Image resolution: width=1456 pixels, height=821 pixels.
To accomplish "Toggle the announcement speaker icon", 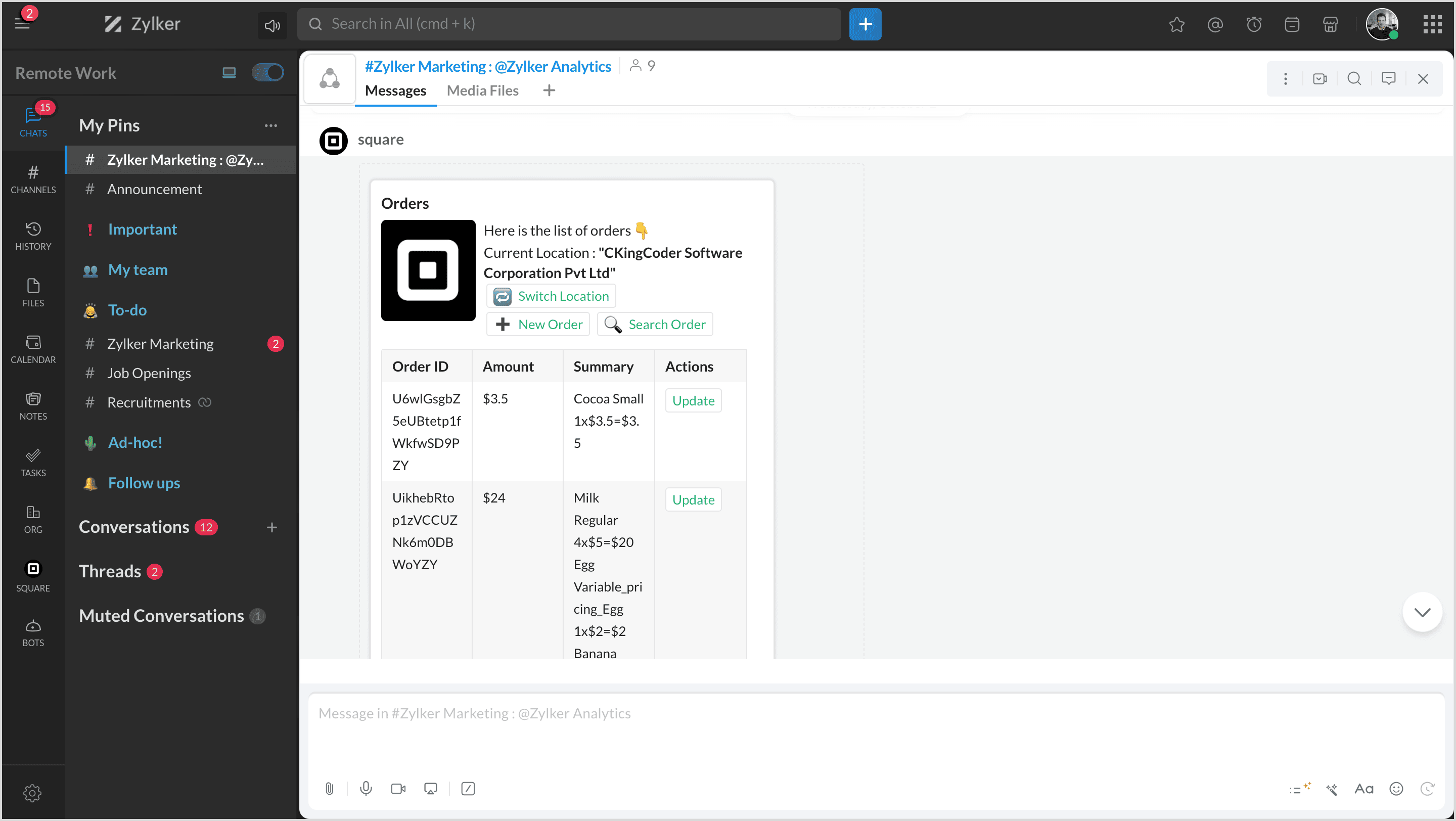I will (x=272, y=25).
